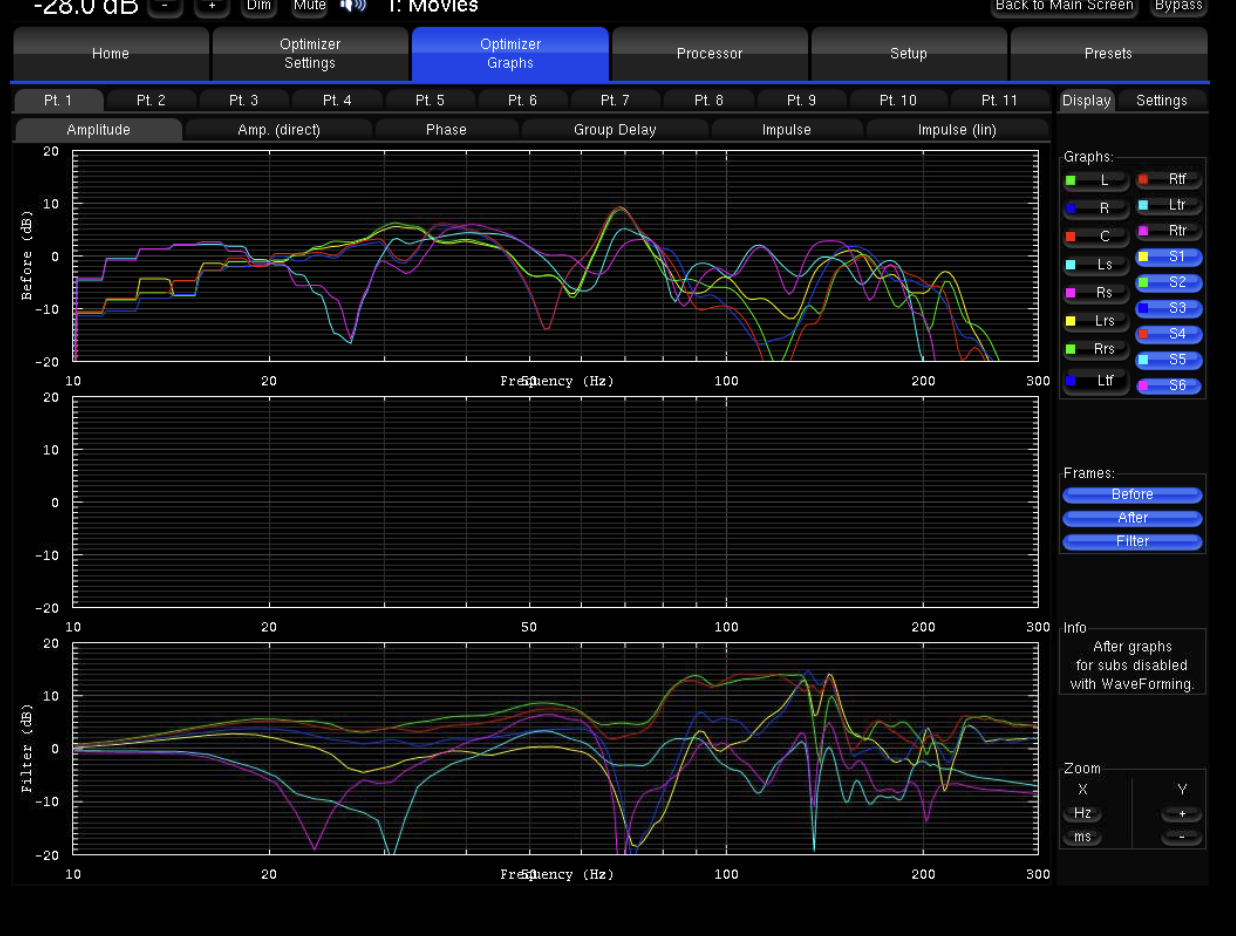The image size is (1236, 936).
Task: Hide the After frame
Action: pos(1132,518)
